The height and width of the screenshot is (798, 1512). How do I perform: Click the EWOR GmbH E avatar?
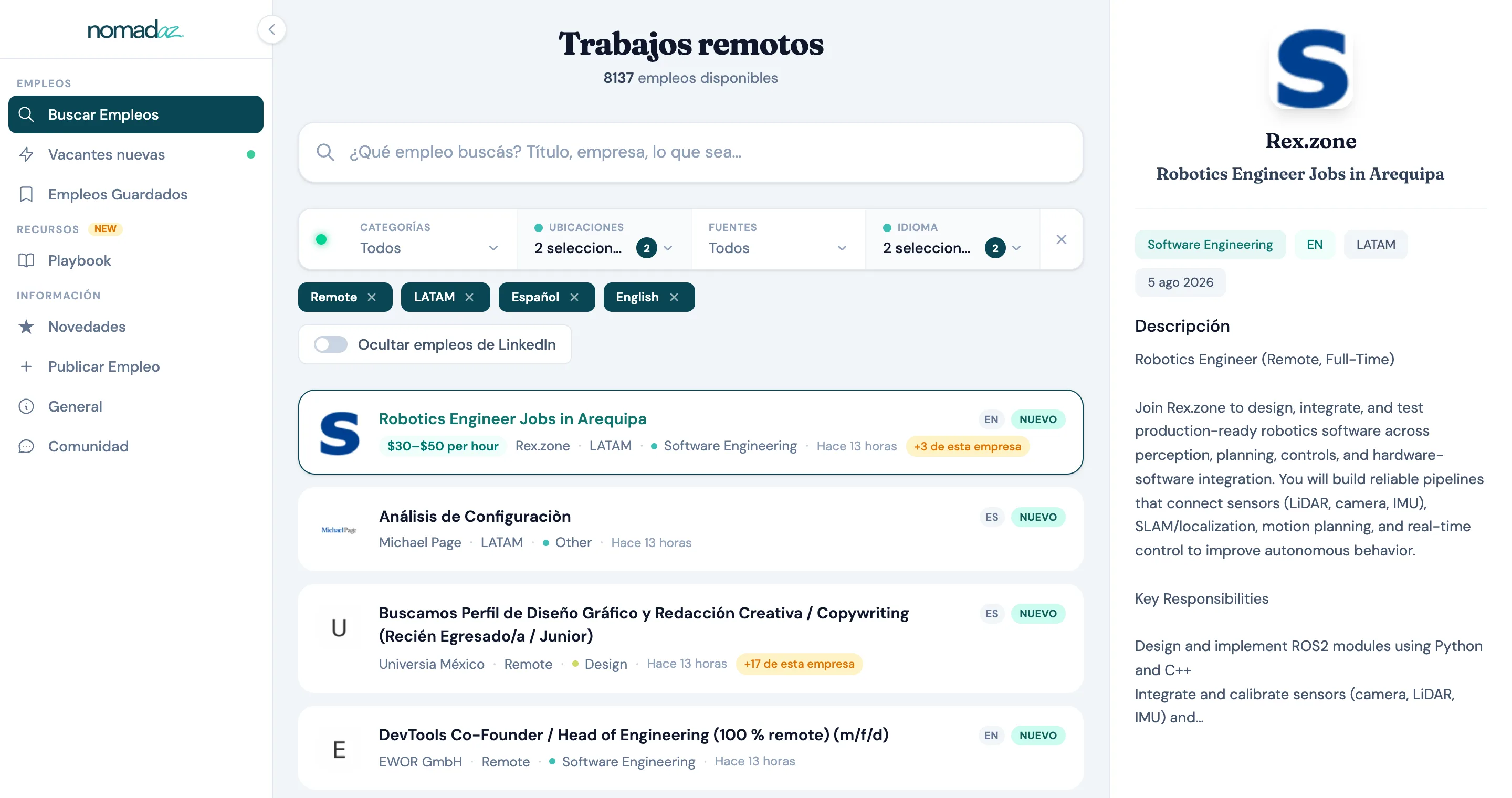coord(339,749)
